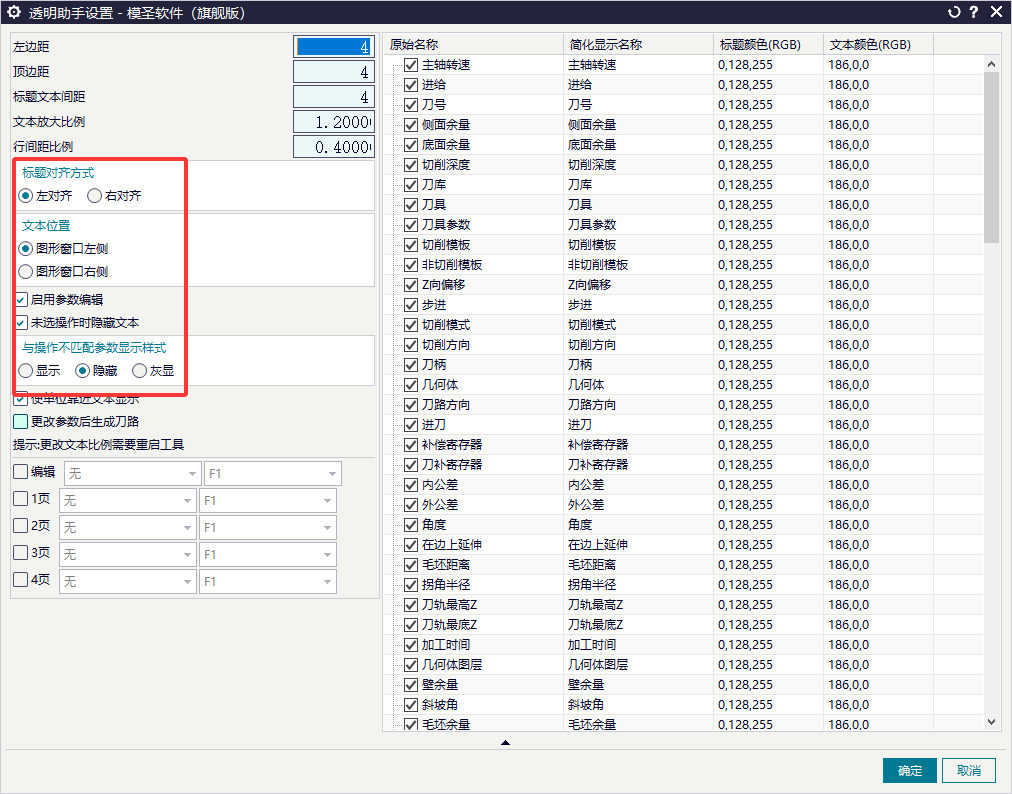Choose 图形窗口左侧 text position
Image resolution: width=1012 pixels, height=794 pixels.
tap(26, 249)
